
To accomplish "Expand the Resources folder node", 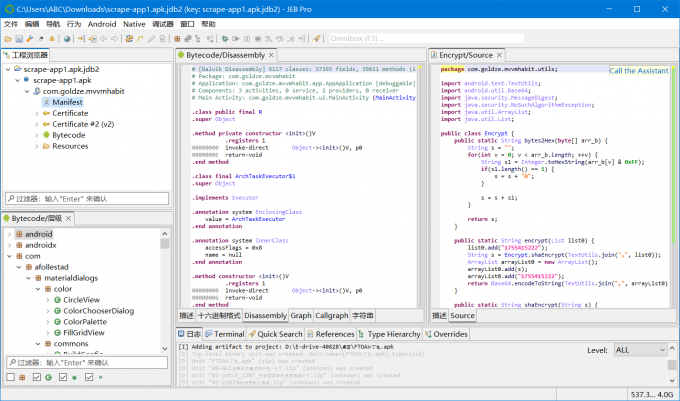I will pos(36,145).
